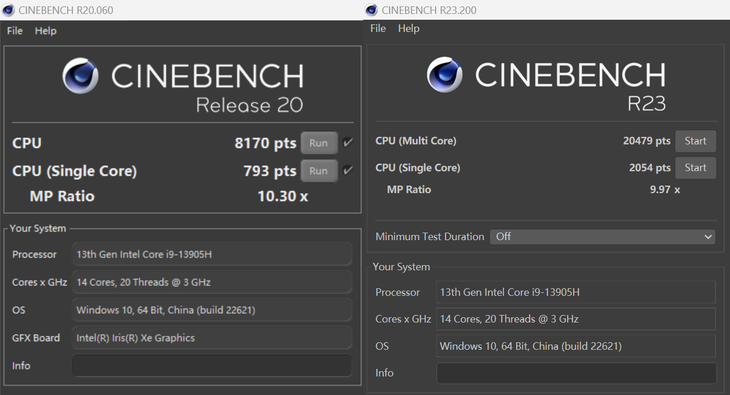This screenshot has width=730, height=395.
Task: Select the 9.97 x MP Ratio value
Action: 665,190
